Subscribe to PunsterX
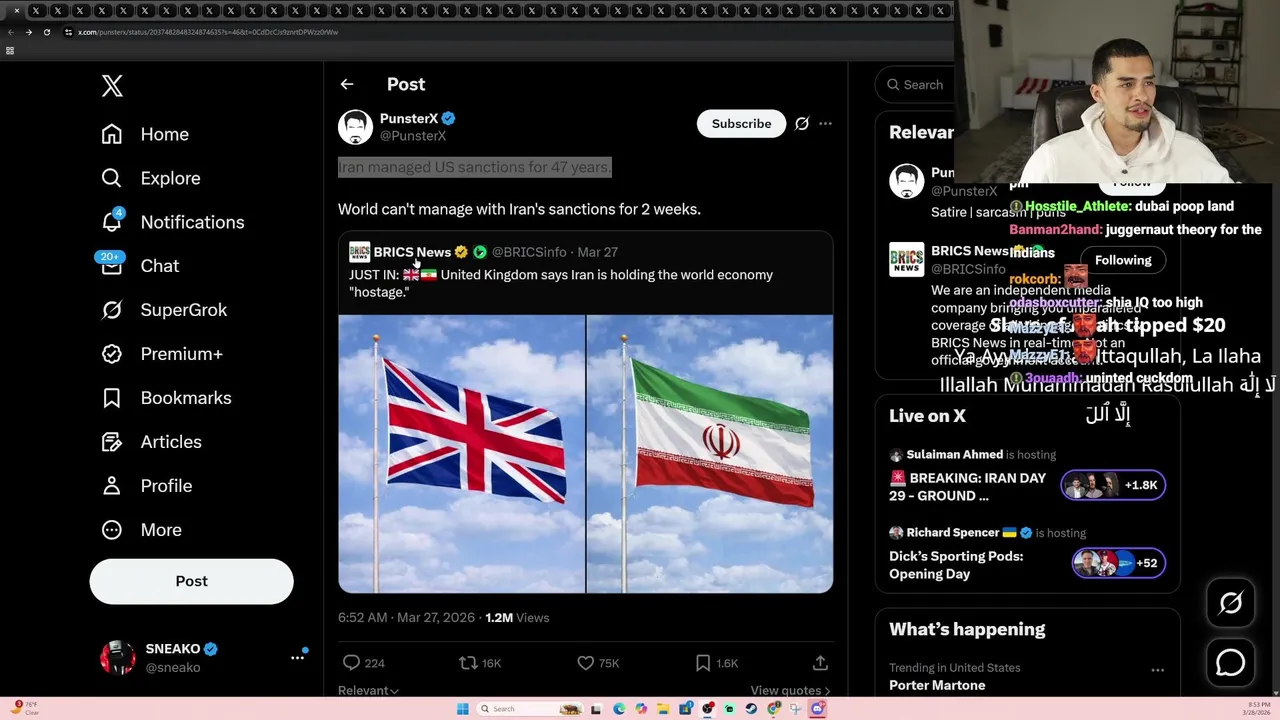This screenshot has height=720, width=1280. pyautogui.click(x=741, y=124)
